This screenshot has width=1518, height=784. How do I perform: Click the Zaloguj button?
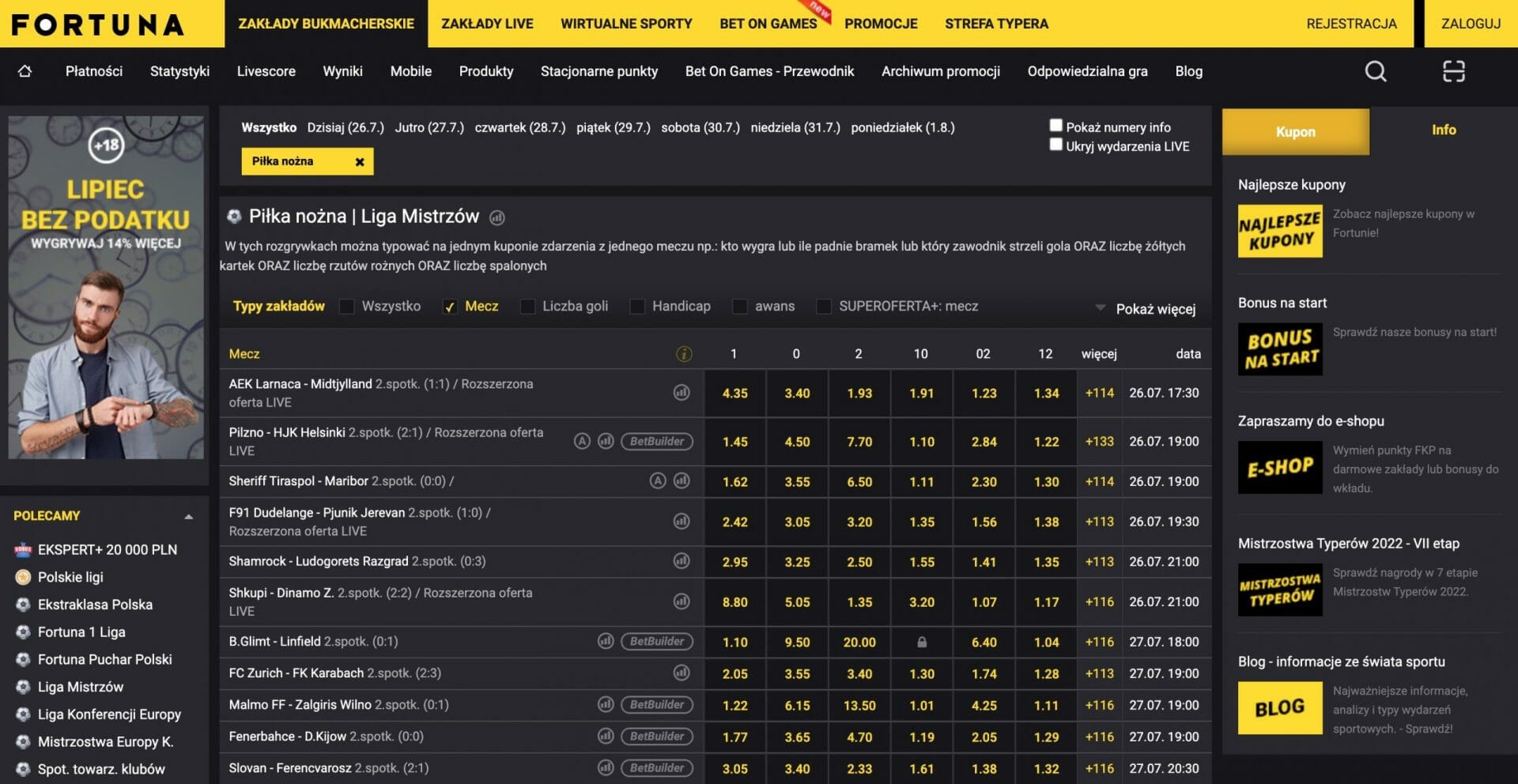click(1471, 24)
